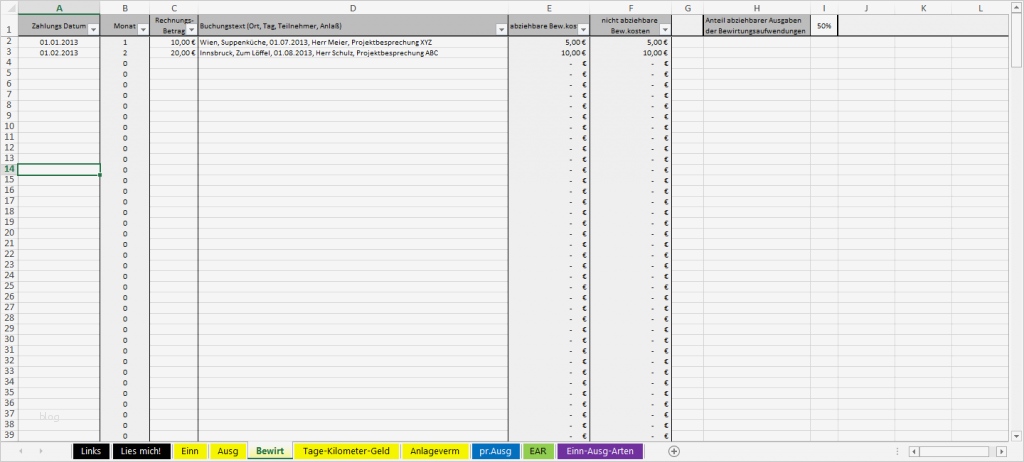Viewport: 1024px width, 462px height.
Task: Go to next sheet tab arrow
Action: tap(41, 451)
